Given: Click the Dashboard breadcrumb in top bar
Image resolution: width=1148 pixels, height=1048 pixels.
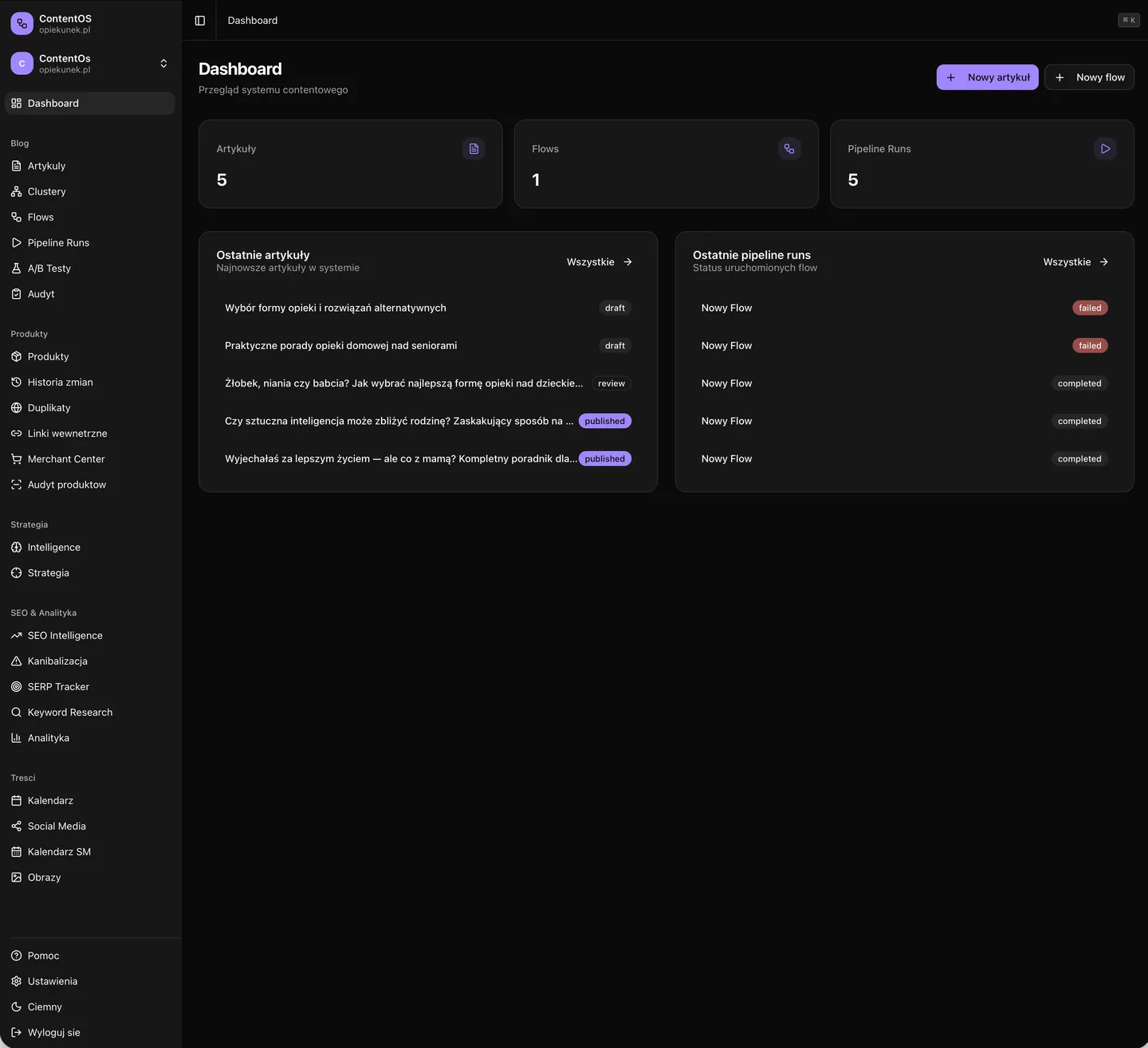Looking at the screenshot, I should pyautogui.click(x=253, y=21).
